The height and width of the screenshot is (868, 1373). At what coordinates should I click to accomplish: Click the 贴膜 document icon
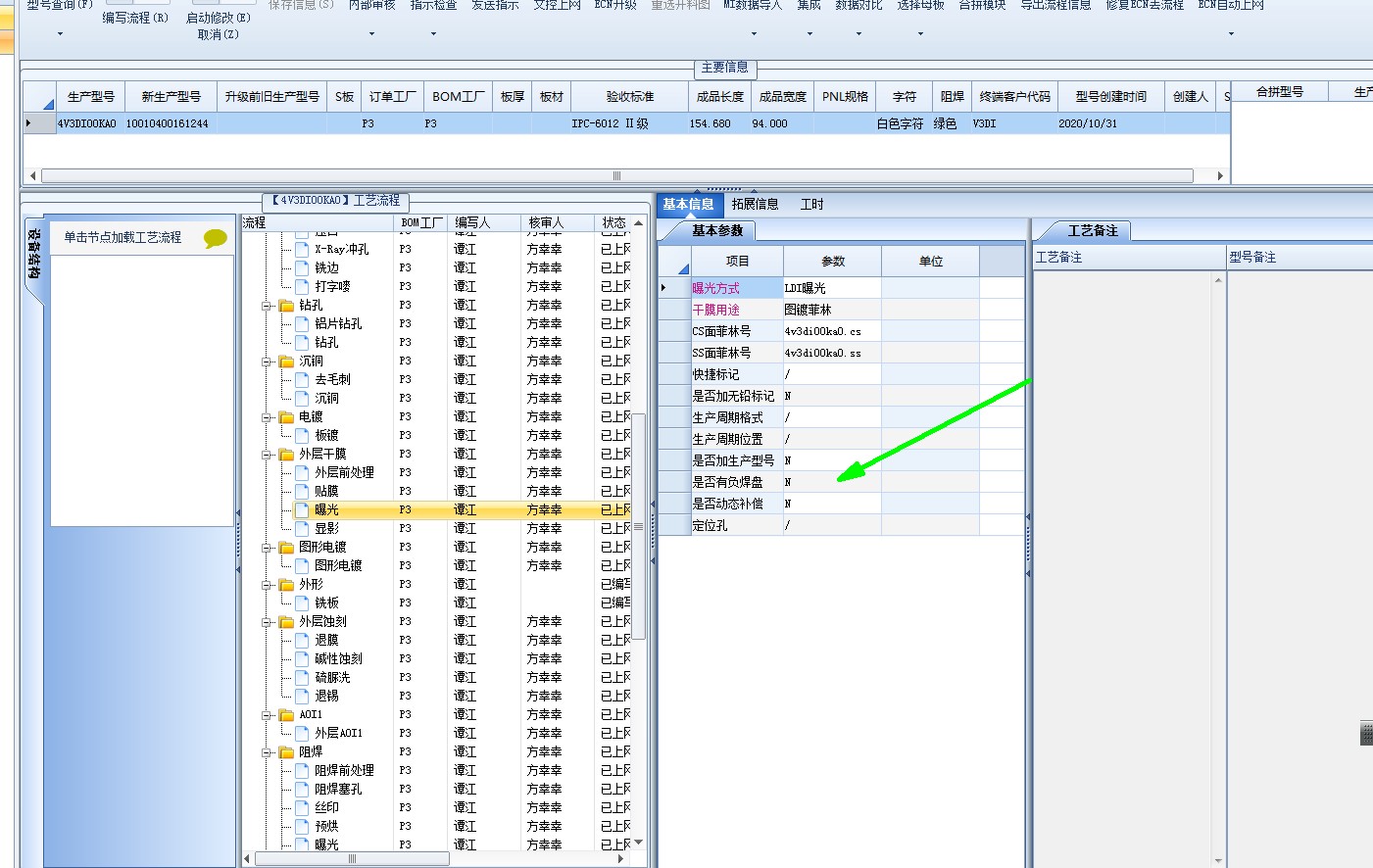302,492
